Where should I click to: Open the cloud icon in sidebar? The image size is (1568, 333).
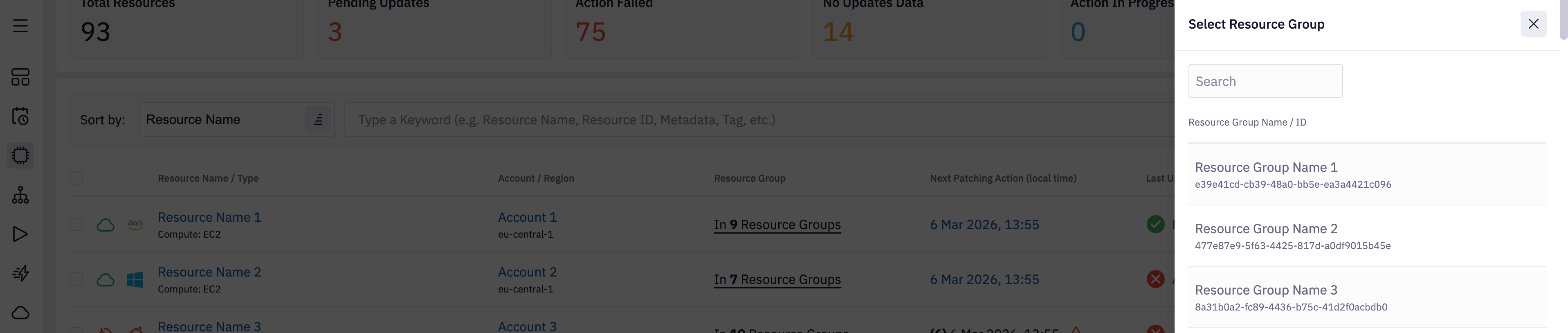[21, 313]
